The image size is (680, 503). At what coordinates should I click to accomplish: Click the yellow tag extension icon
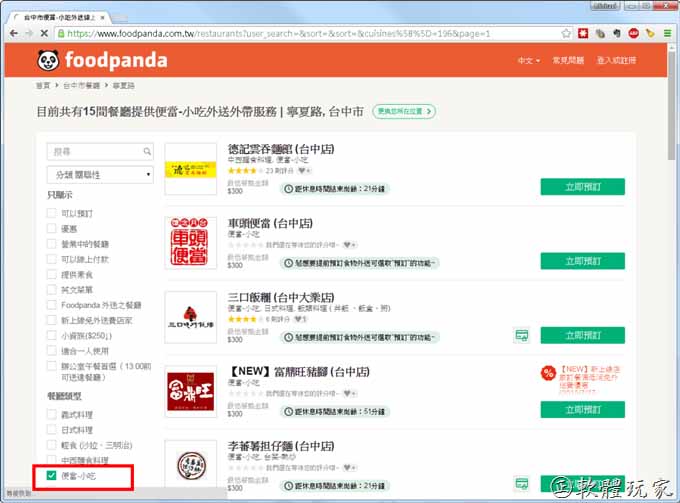[x=650, y=33]
